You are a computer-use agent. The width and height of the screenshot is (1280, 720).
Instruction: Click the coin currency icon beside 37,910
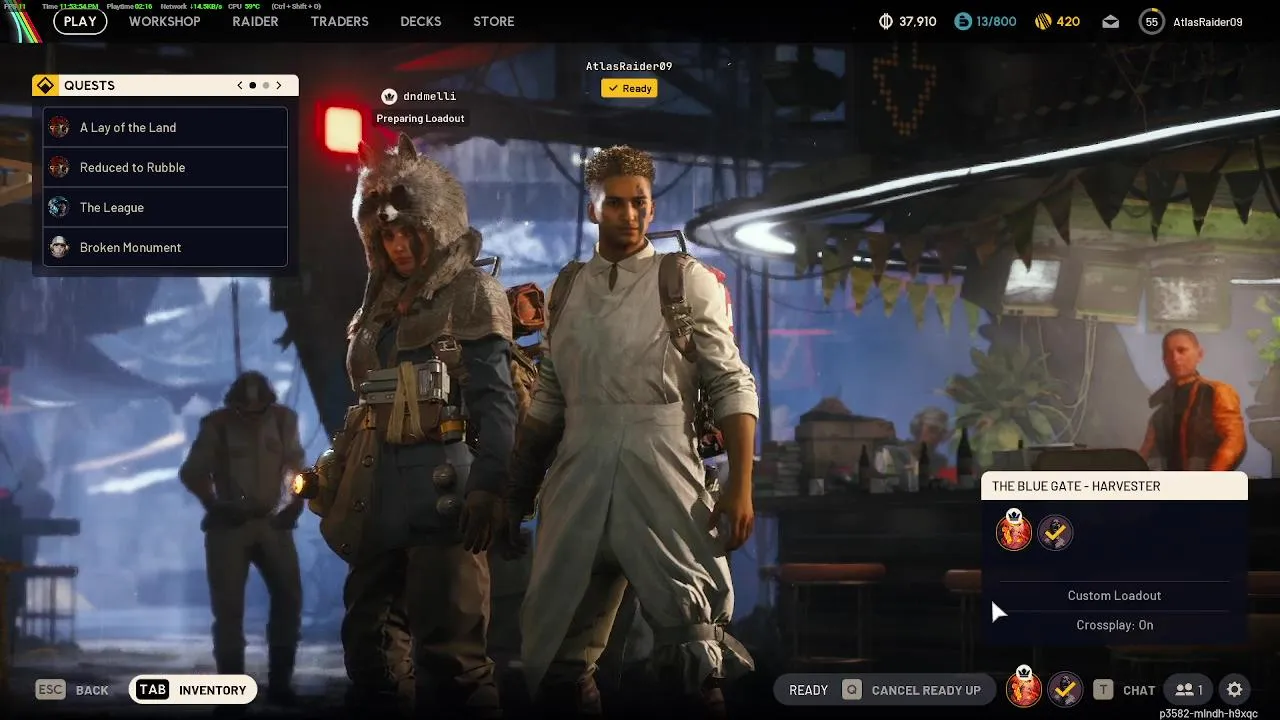[885, 21]
